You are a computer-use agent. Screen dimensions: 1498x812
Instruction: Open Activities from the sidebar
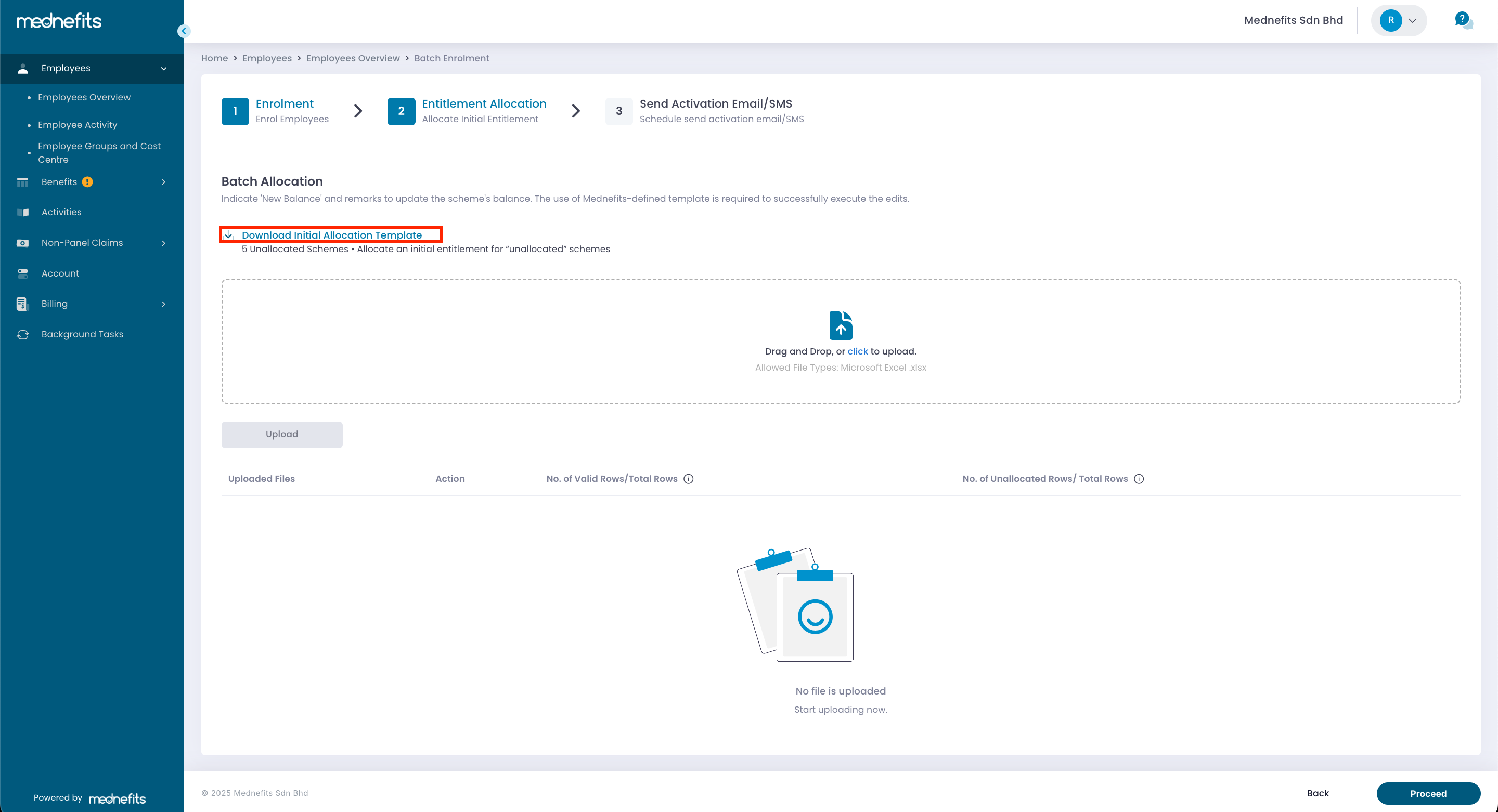coord(61,212)
